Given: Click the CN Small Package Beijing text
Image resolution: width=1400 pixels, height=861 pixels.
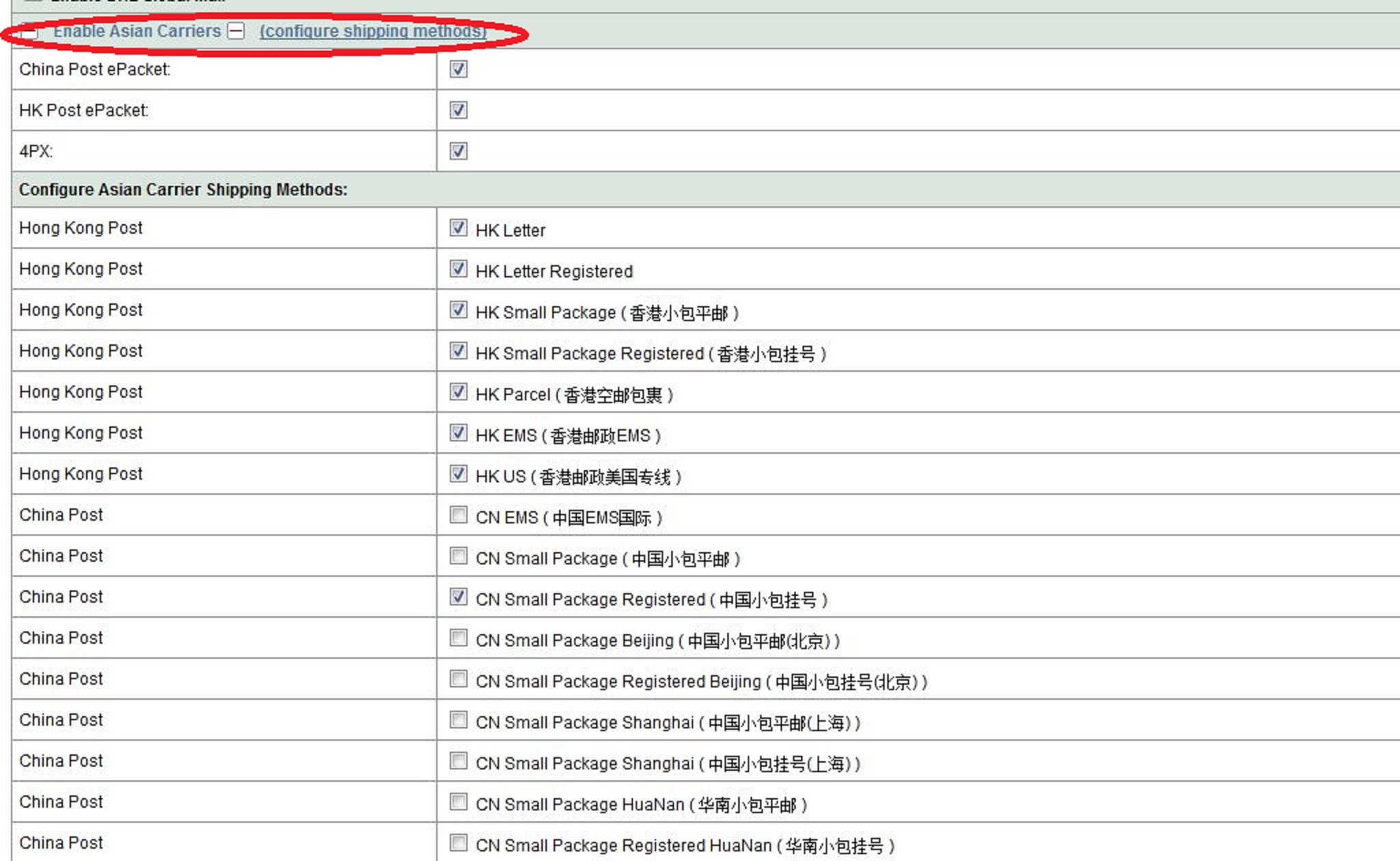Looking at the screenshot, I should click(x=658, y=640).
